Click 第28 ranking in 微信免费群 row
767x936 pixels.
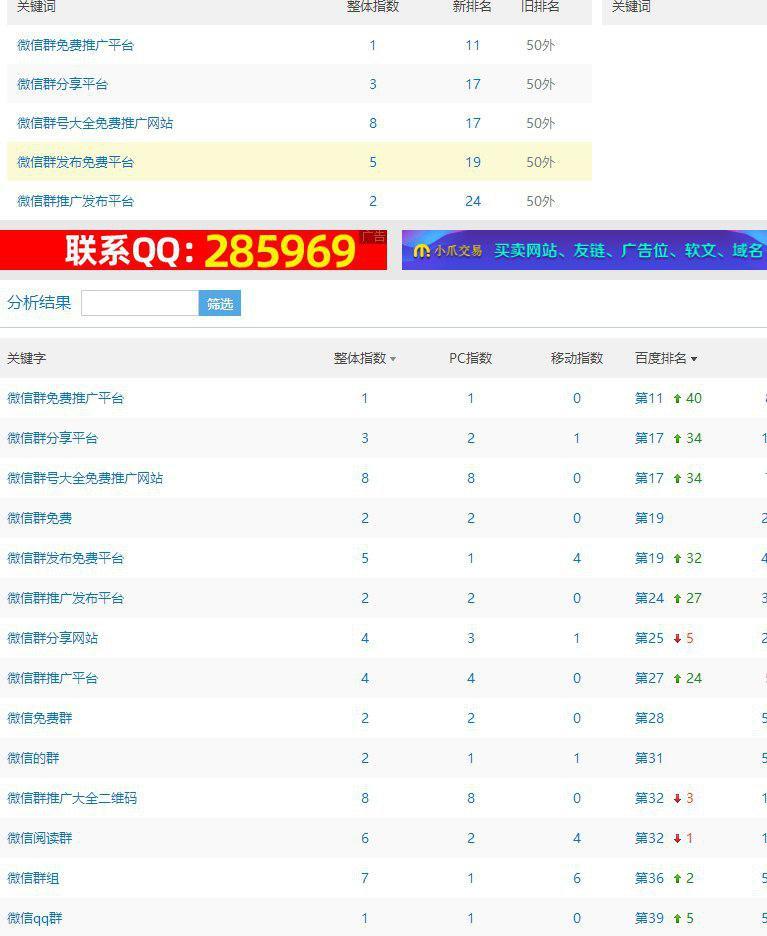point(649,718)
